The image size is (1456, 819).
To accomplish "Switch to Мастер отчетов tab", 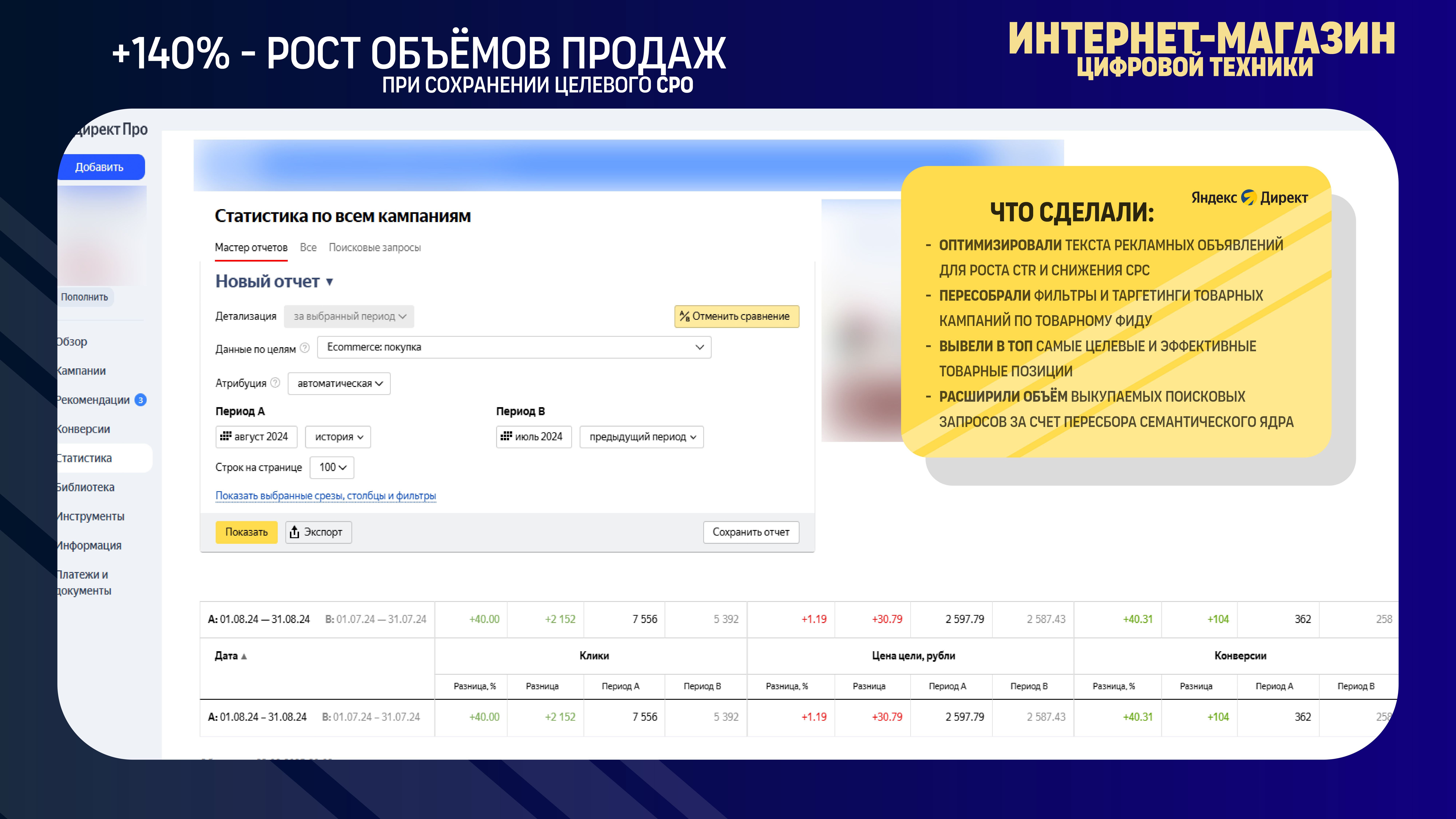I will pos(251,248).
